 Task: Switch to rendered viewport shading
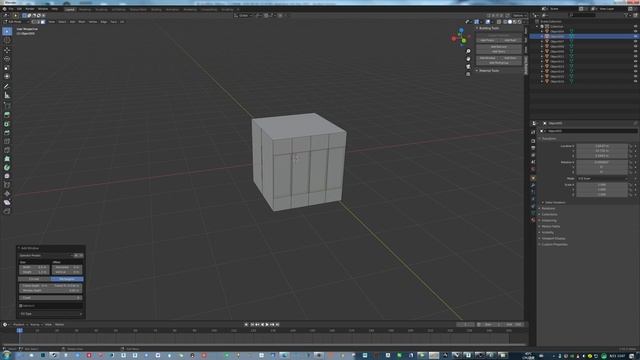pos(519,22)
